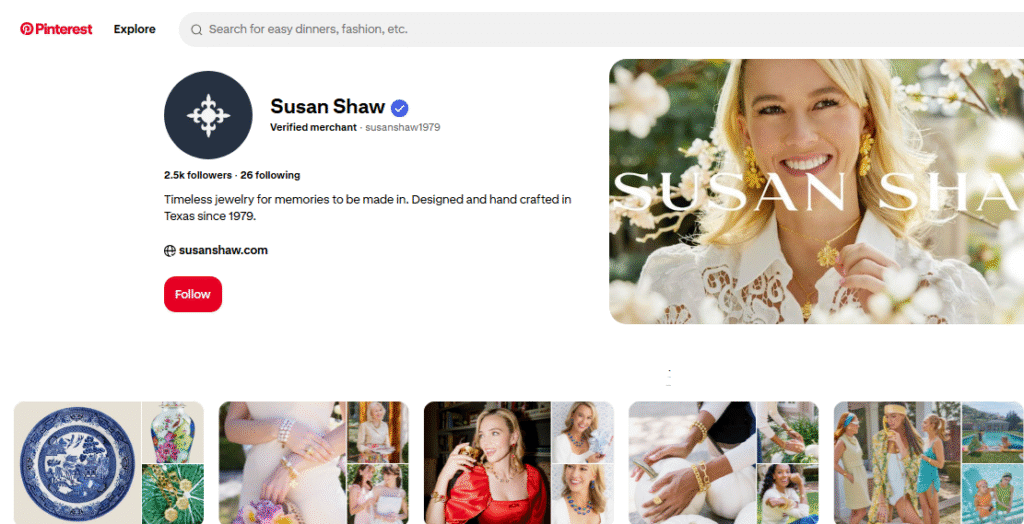The width and height of the screenshot is (1024, 524).
Task: Visit the susanshaw.com link
Action: (223, 250)
